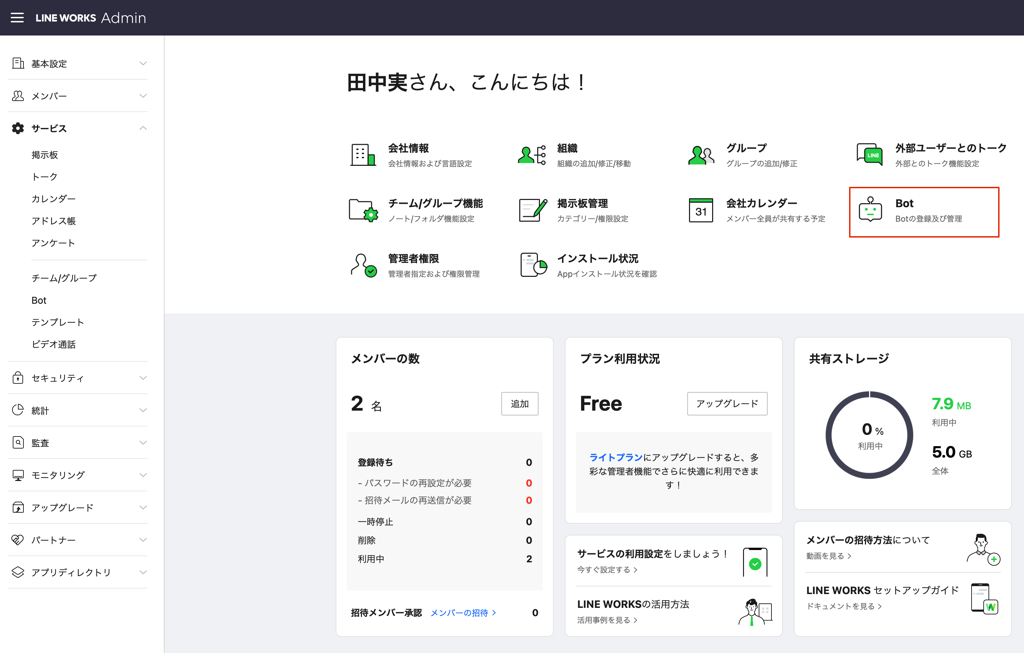Open インストール状況 device chart icon
1024x653 pixels.
coord(533,265)
